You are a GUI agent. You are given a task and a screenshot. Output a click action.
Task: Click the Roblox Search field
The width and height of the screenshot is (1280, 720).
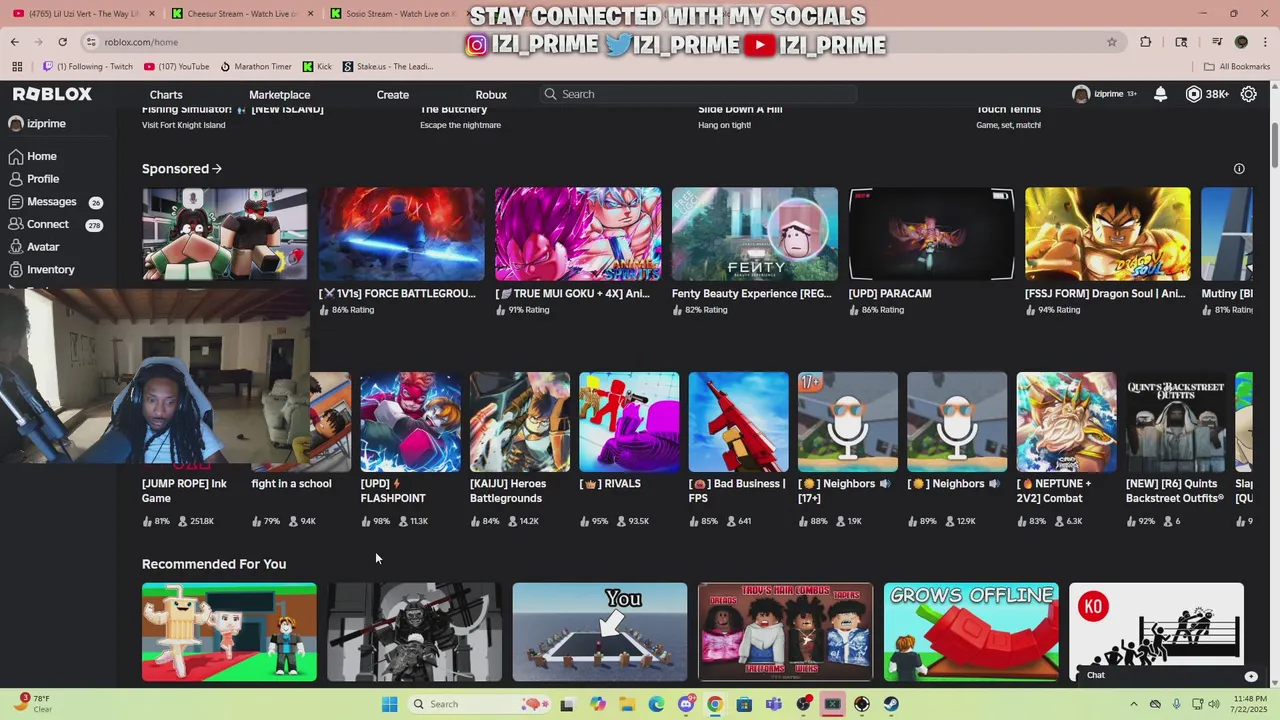pos(698,94)
